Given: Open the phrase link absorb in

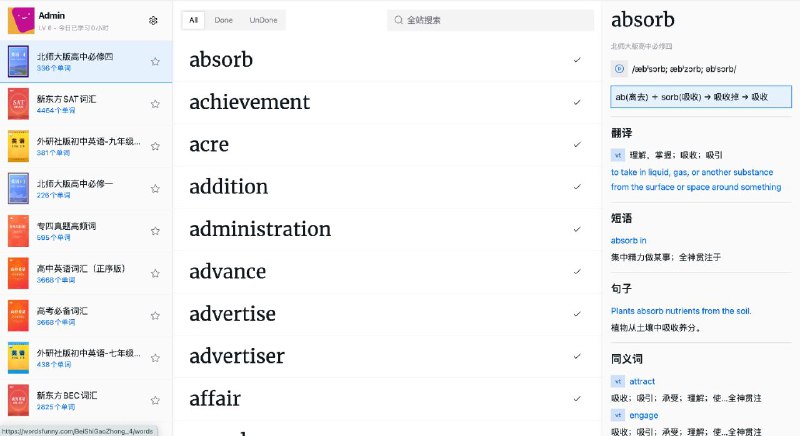Looking at the screenshot, I should pyautogui.click(x=629, y=240).
